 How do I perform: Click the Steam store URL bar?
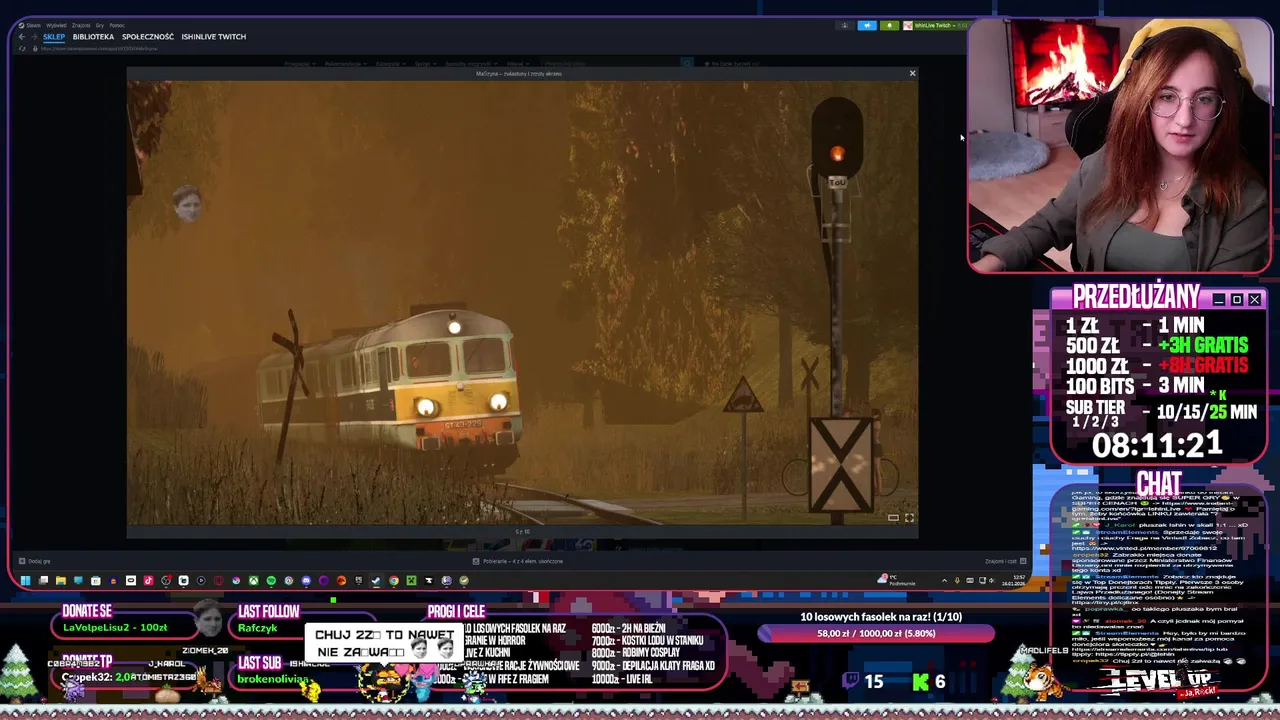coord(98,48)
